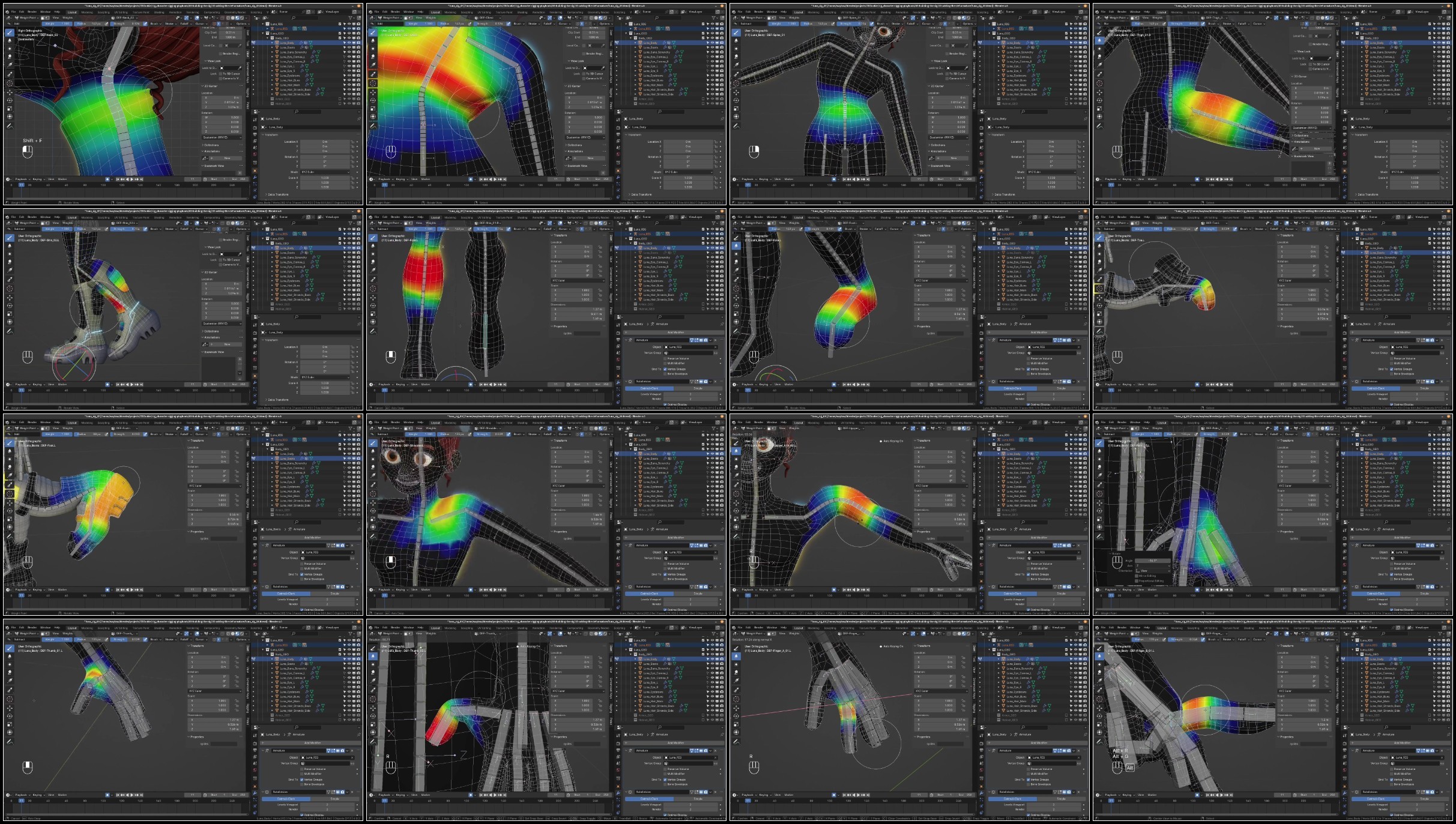Select Annotate tool in Shift+F neck frame
This screenshot has width=1456, height=824.
pos(10,126)
